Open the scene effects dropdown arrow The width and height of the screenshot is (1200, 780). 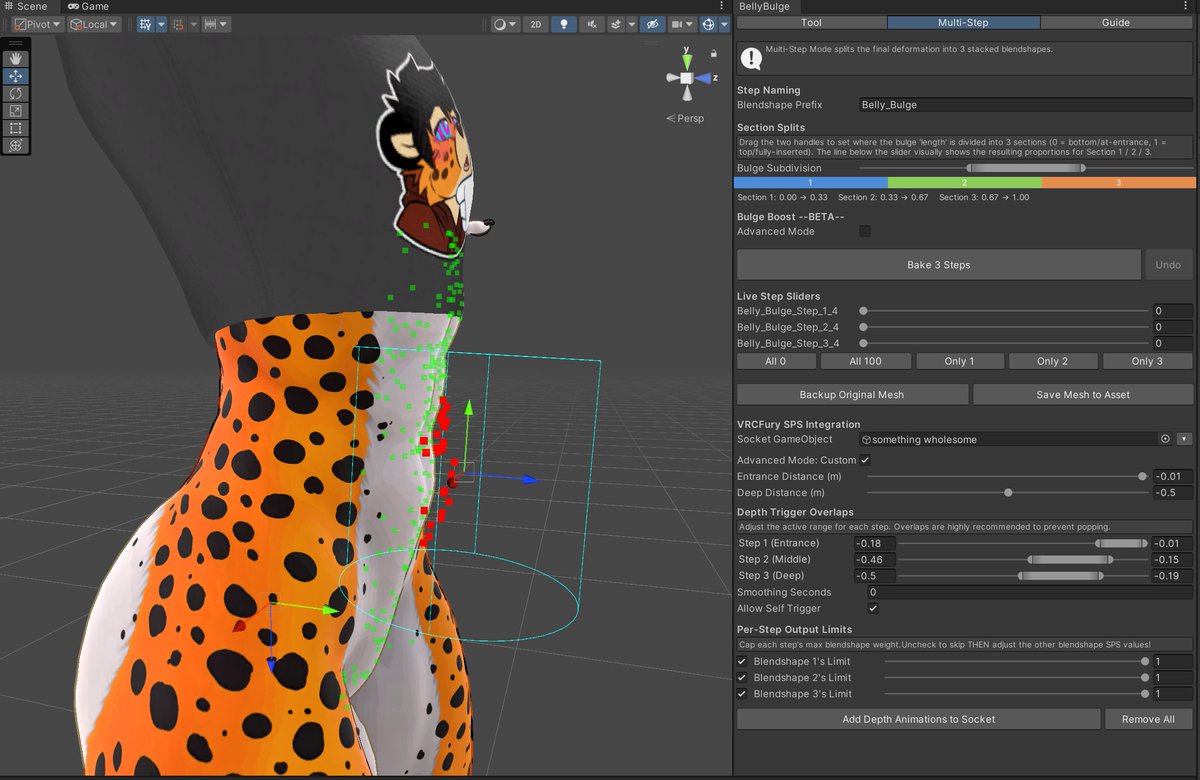[630, 24]
